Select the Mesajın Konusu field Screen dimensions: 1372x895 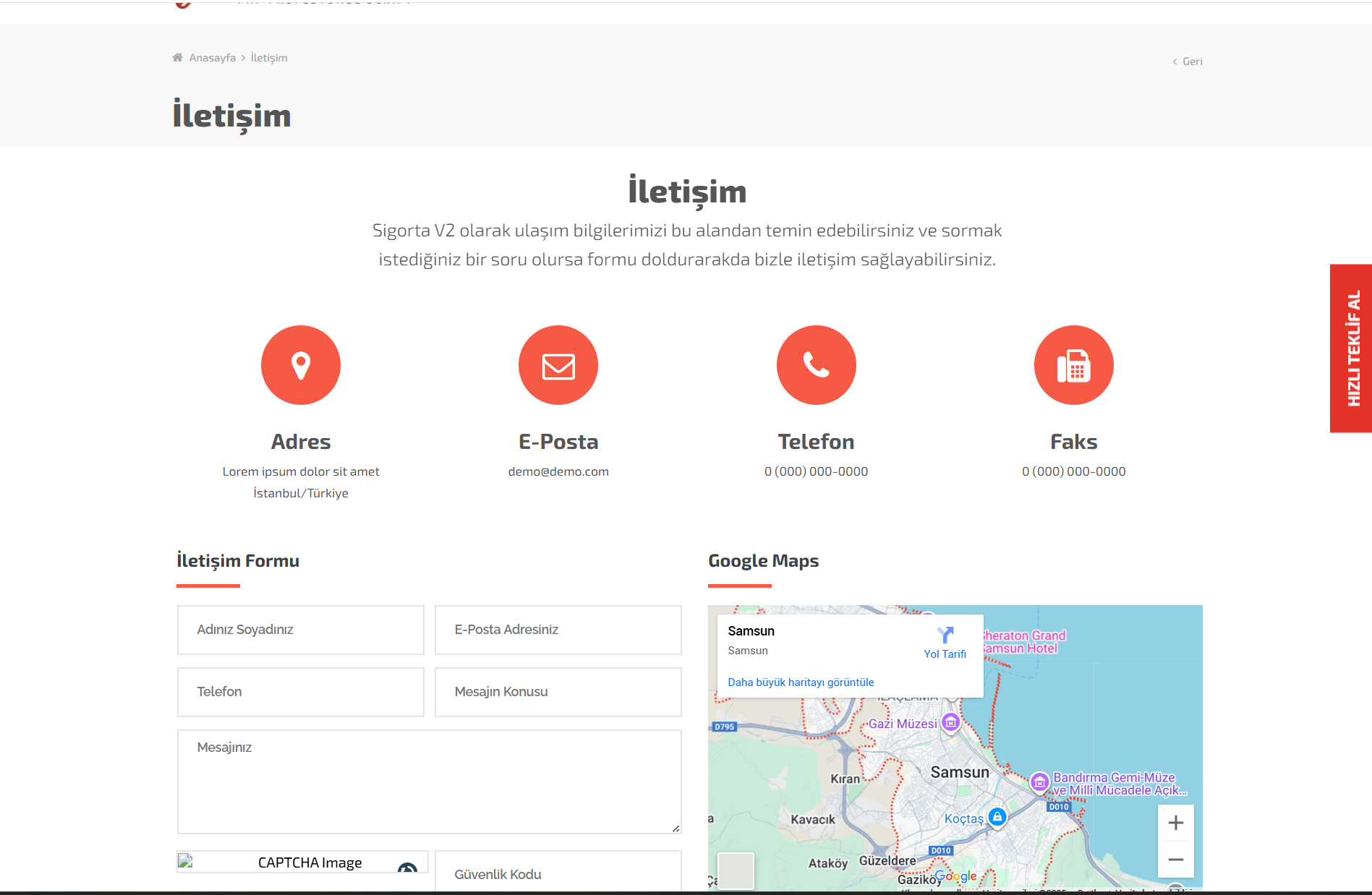558,692
